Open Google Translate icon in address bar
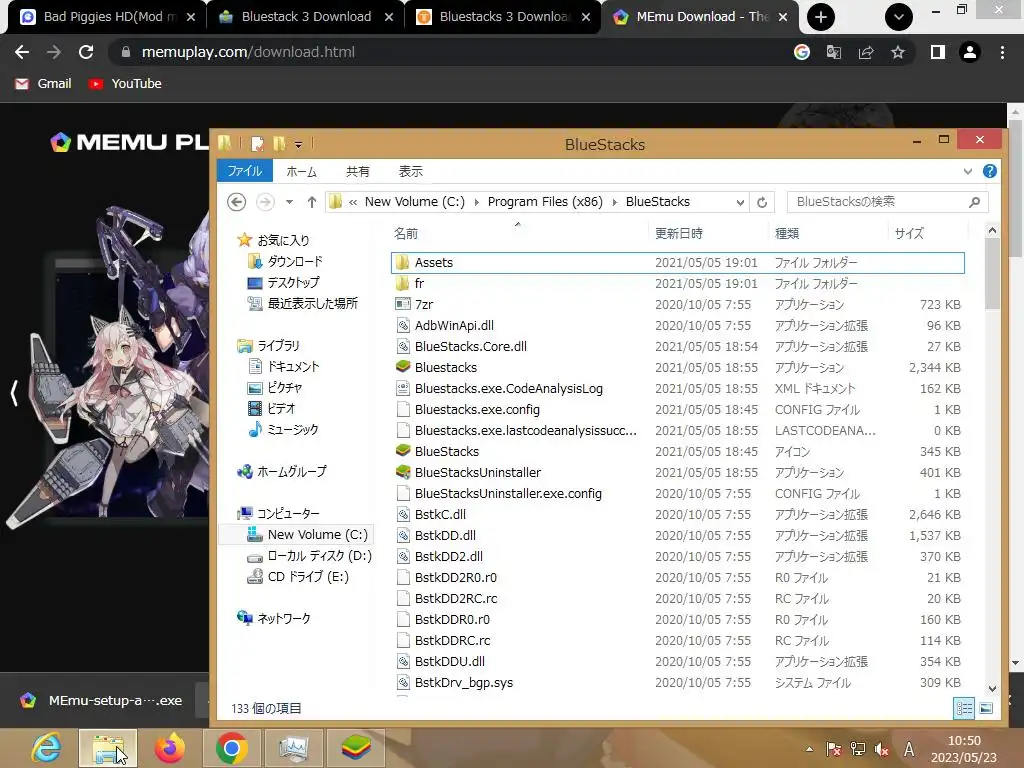The width and height of the screenshot is (1024, 768). point(834,52)
